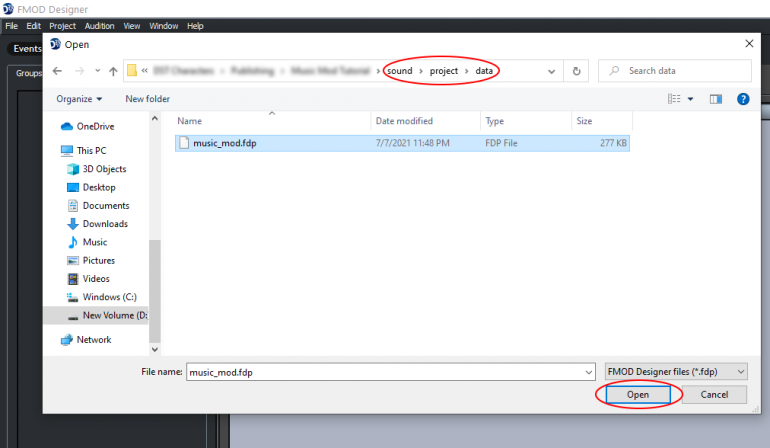This screenshot has width=770, height=448.
Task: Click the 7/7/2021 11:48 PM date cell
Action: click(x=412, y=143)
